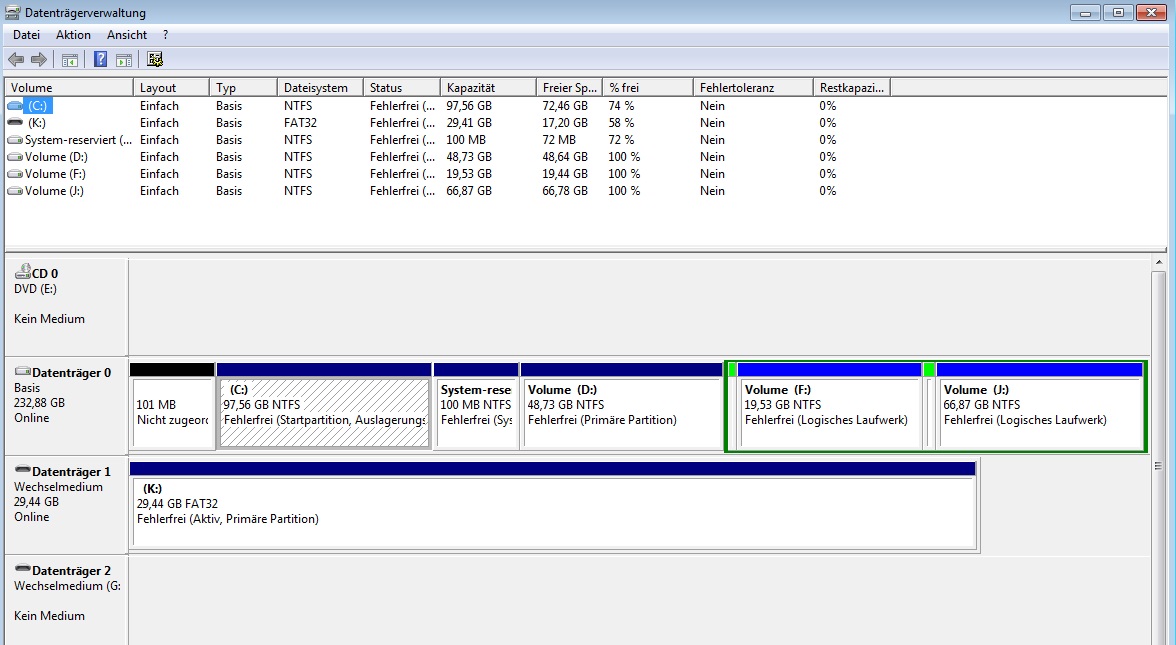Open the Ansicht menu
The image size is (1176, 645).
coord(127,35)
